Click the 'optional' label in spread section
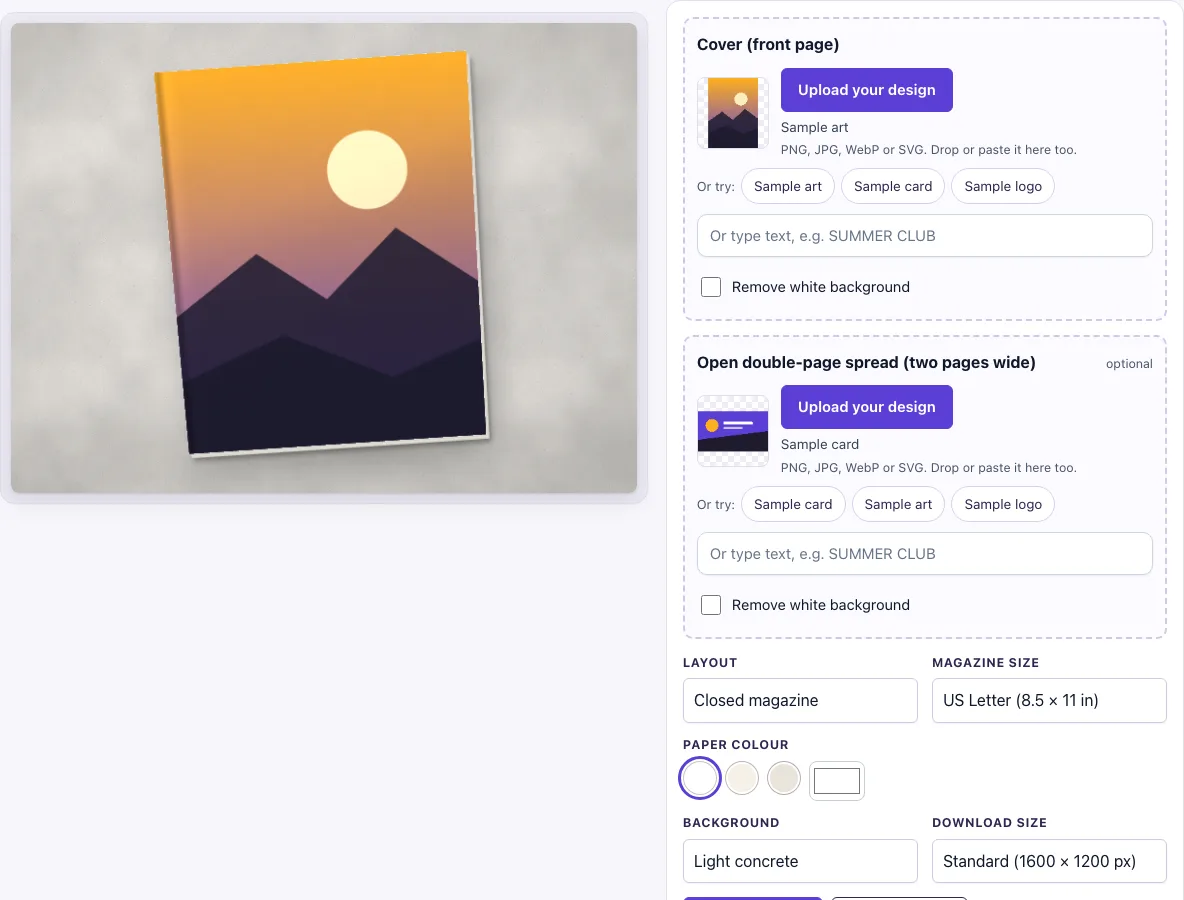This screenshot has height=900, width=1184. pos(1129,364)
